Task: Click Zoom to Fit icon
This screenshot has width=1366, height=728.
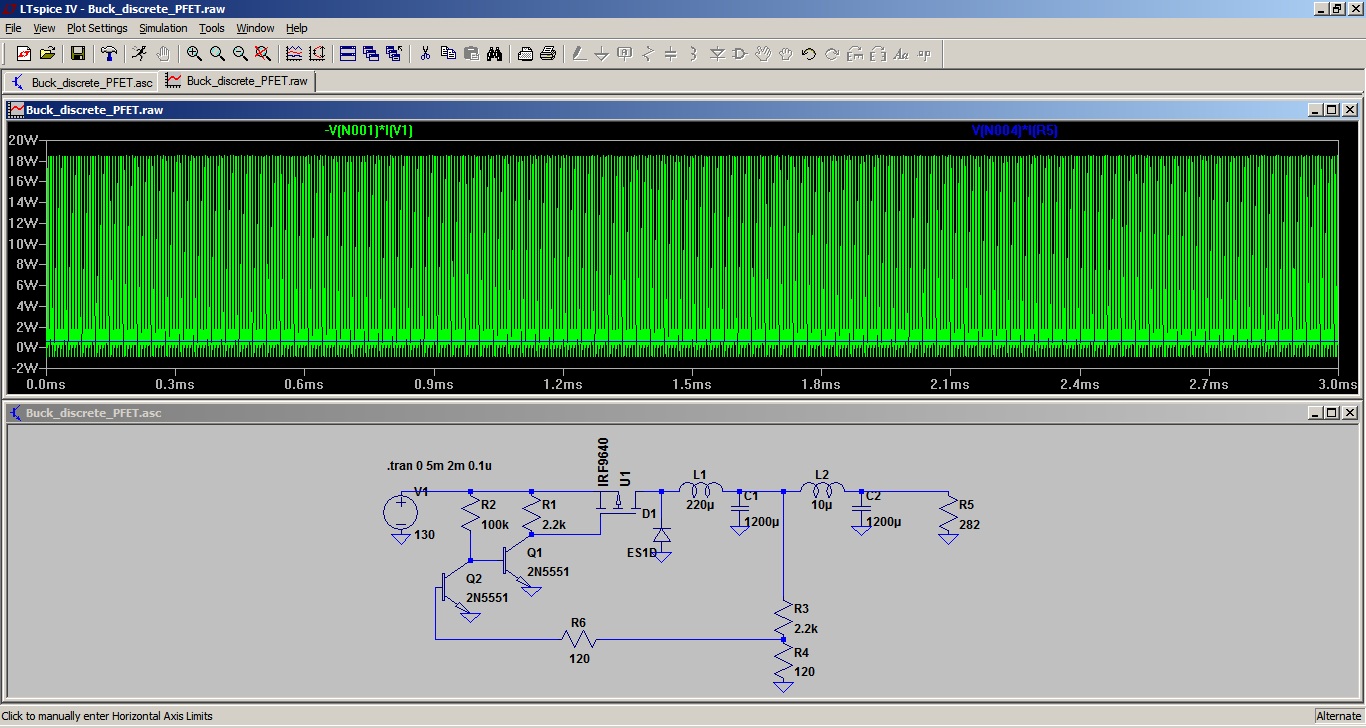Action: point(263,54)
